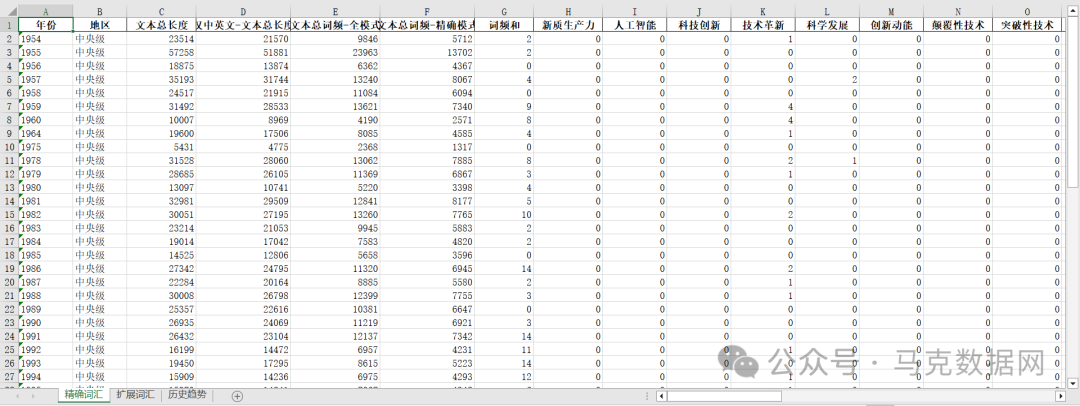The width and height of the screenshot is (1080, 406).
Task: Click the select-all corner of the grid
Action: pos(9,11)
